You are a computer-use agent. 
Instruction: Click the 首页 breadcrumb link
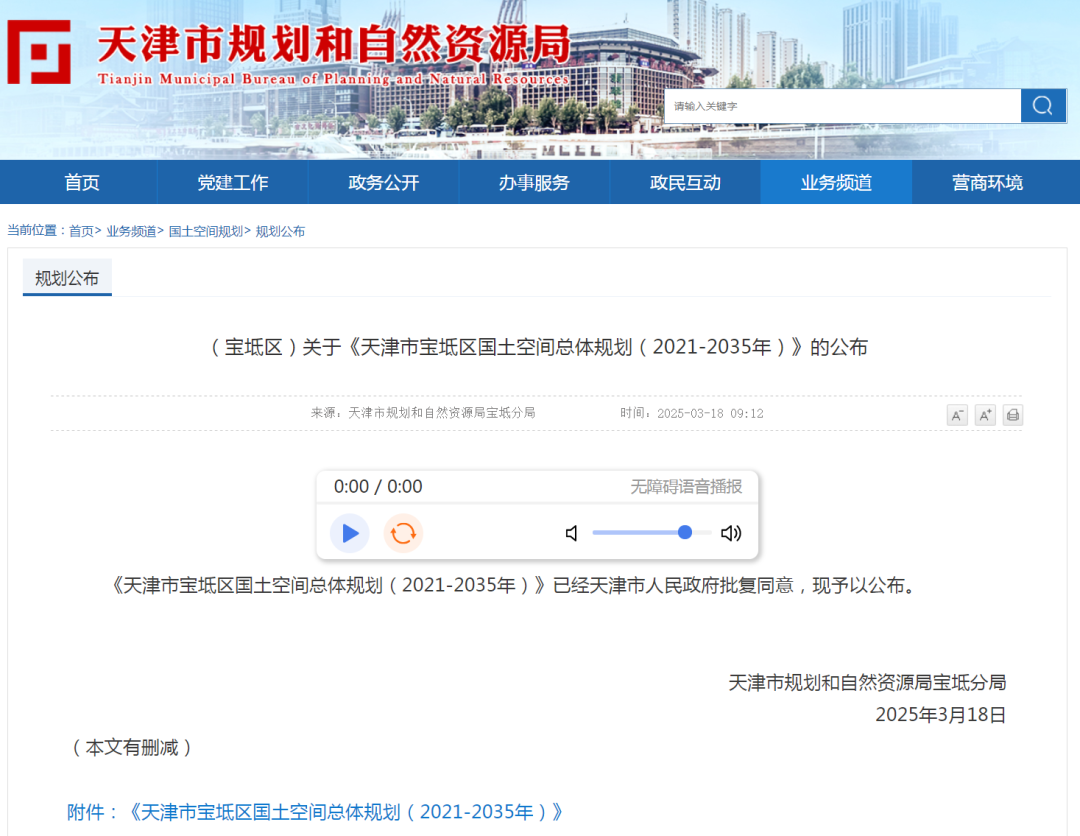pyautogui.click(x=76, y=230)
